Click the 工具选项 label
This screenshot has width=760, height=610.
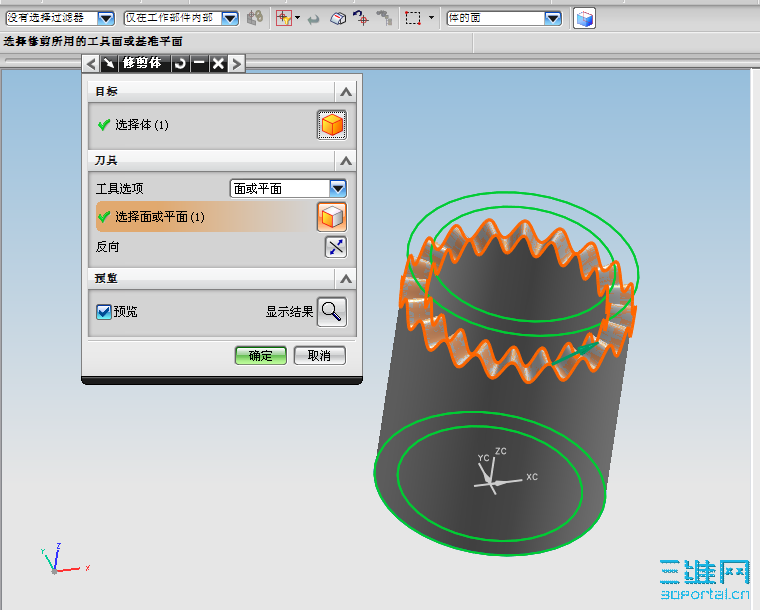pos(119,188)
